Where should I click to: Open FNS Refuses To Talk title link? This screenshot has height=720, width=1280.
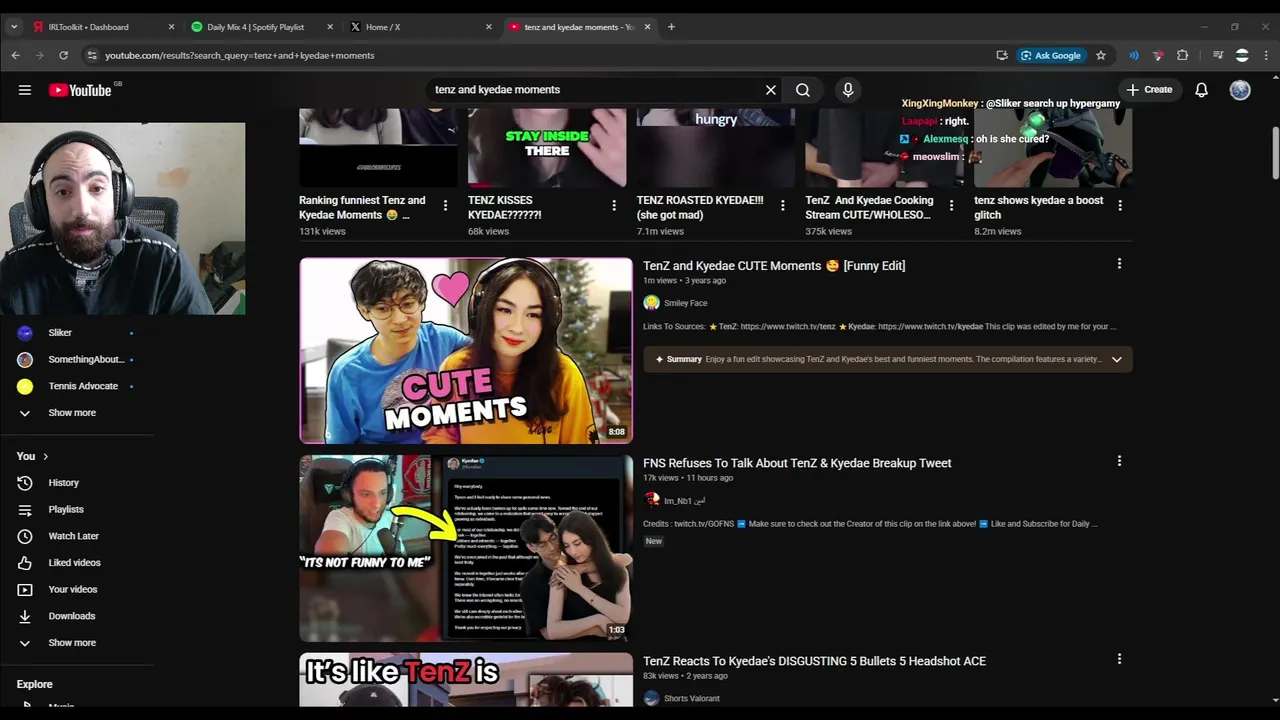(x=797, y=463)
